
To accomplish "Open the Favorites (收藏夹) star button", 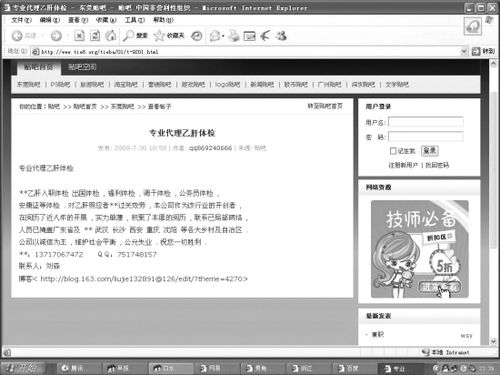I will tap(169, 35).
